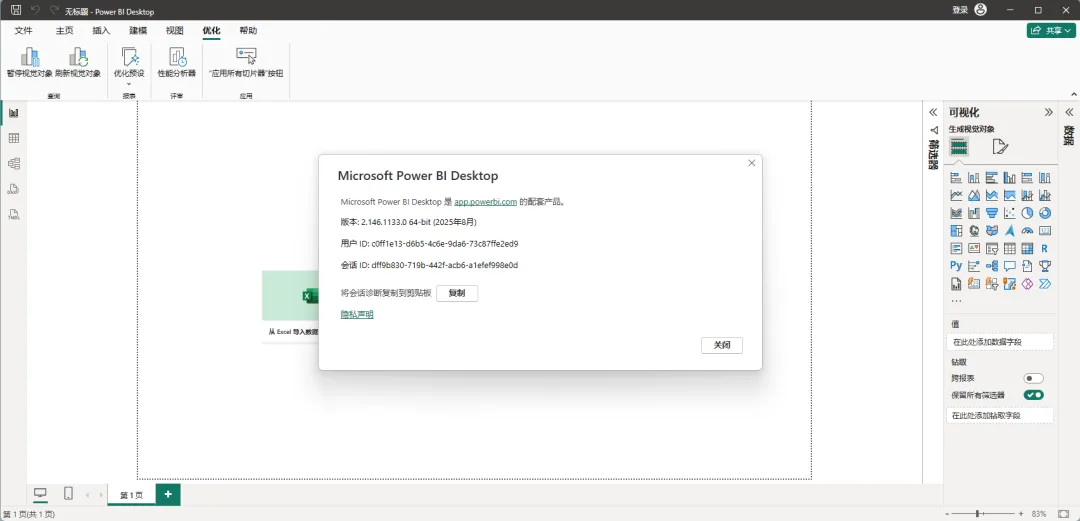Select the treemap visual

(x=956, y=231)
